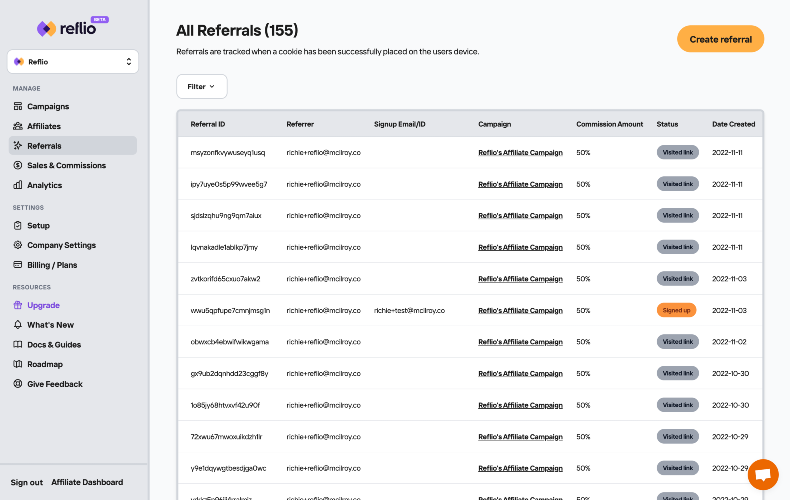This screenshot has height=500, width=790.
Task: Open Docs & Guides from sidebar
Action: [54, 344]
